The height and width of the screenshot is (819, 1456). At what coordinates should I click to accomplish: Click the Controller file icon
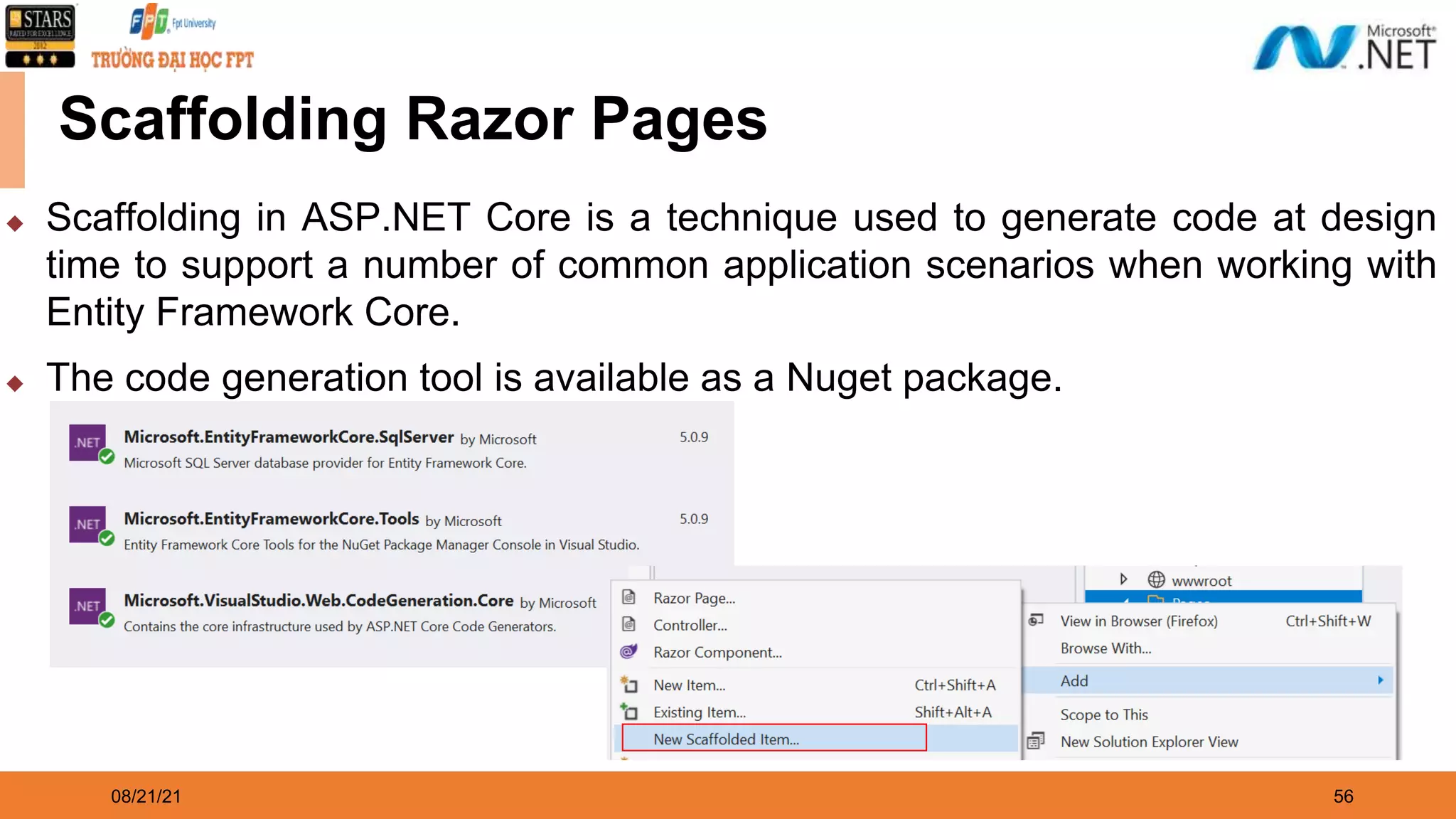(x=629, y=624)
